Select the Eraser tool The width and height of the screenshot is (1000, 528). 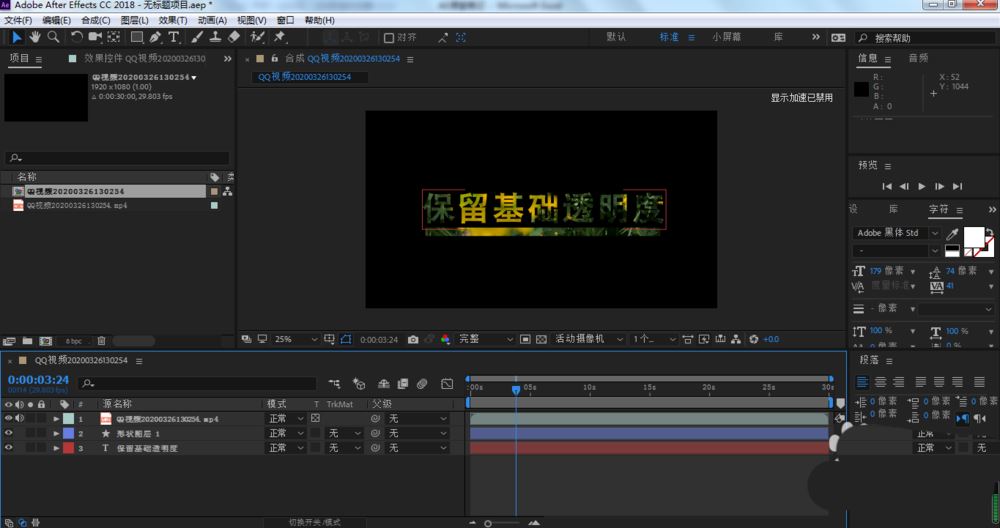[x=234, y=37]
